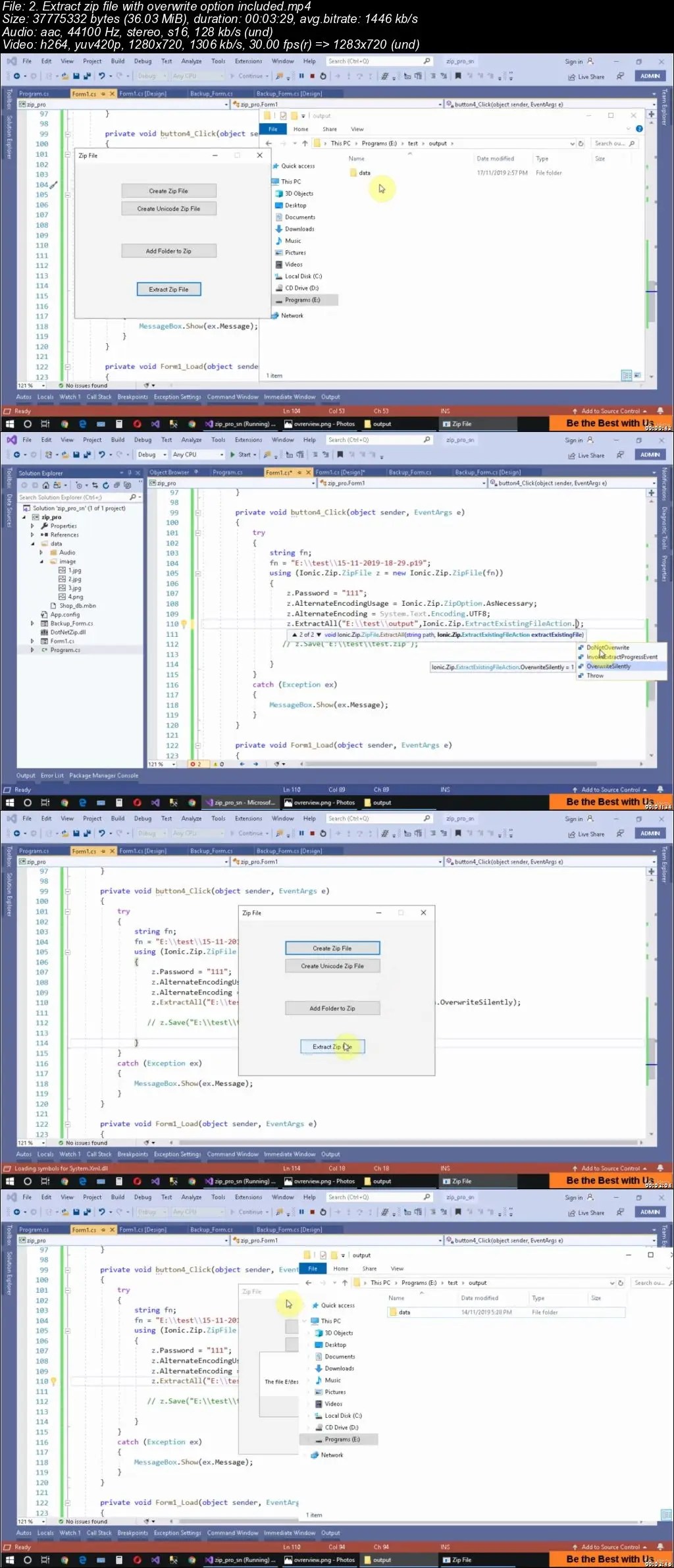Open the dropdown arrow next to Start
The width and height of the screenshot is (674, 1568).
tap(255, 454)
